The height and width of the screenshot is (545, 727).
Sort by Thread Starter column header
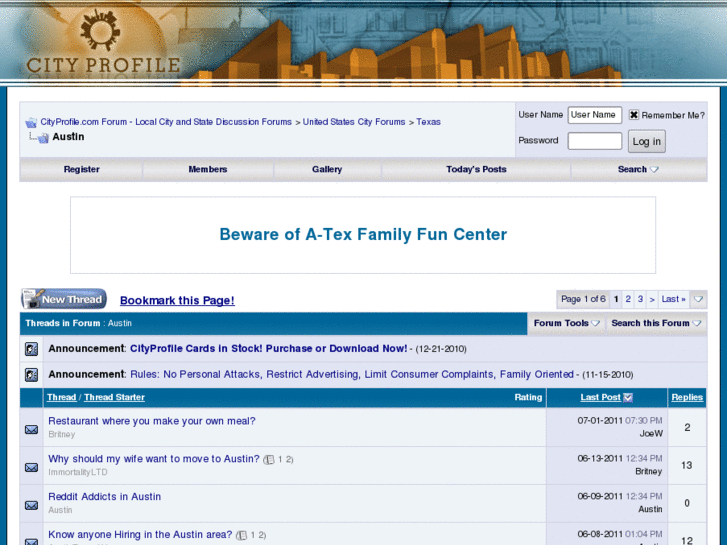pyautogui.click(x=114, y=398)
